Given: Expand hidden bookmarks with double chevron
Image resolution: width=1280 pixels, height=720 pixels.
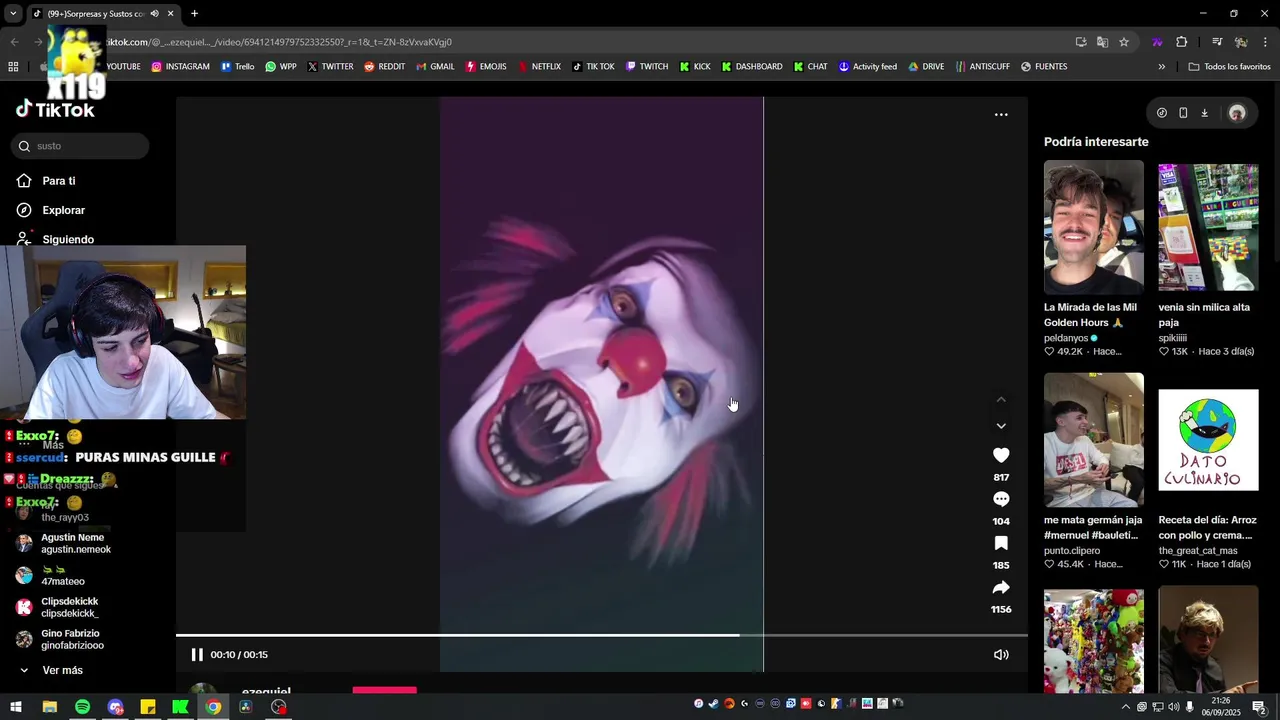Looking at the screenshot, I should pyautogui.click(x=1161, y=67).
